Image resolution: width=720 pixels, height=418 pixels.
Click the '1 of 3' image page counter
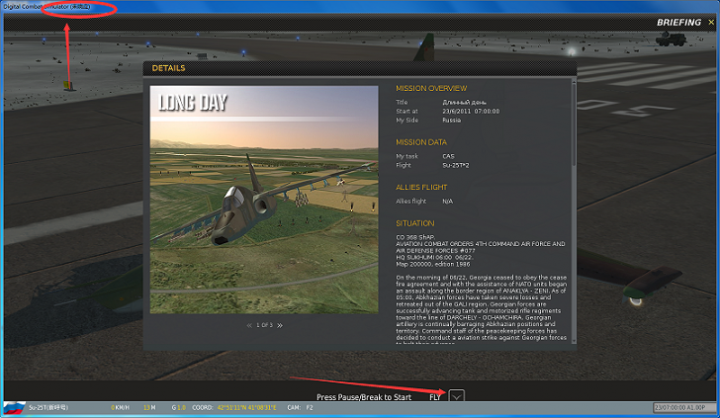click(x=265, y=325)
